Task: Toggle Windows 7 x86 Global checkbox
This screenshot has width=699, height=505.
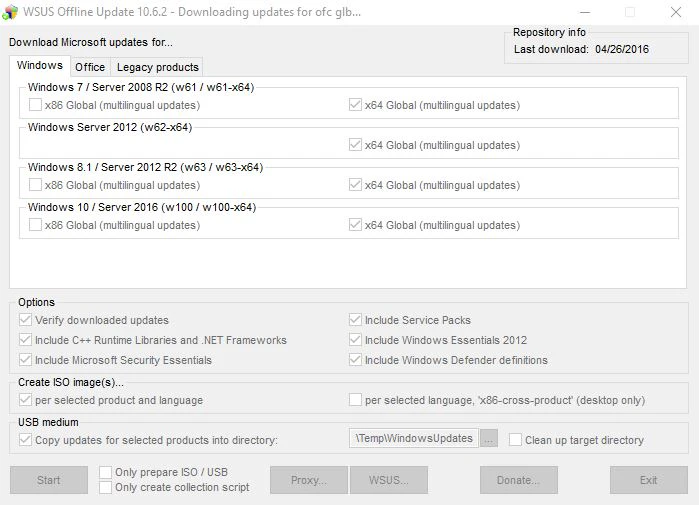Action: [x=36, y=105]
